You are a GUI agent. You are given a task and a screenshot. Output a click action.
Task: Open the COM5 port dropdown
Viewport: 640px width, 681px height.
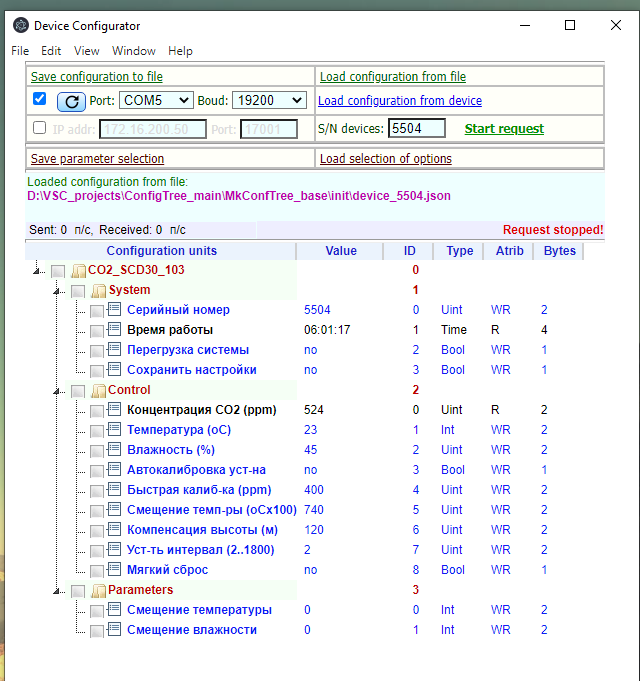[156, 100]
